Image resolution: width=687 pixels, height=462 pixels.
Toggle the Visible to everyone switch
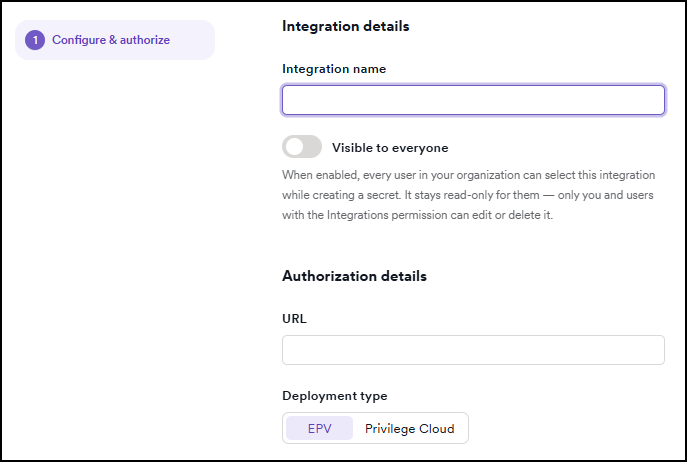tap(302, 147)
